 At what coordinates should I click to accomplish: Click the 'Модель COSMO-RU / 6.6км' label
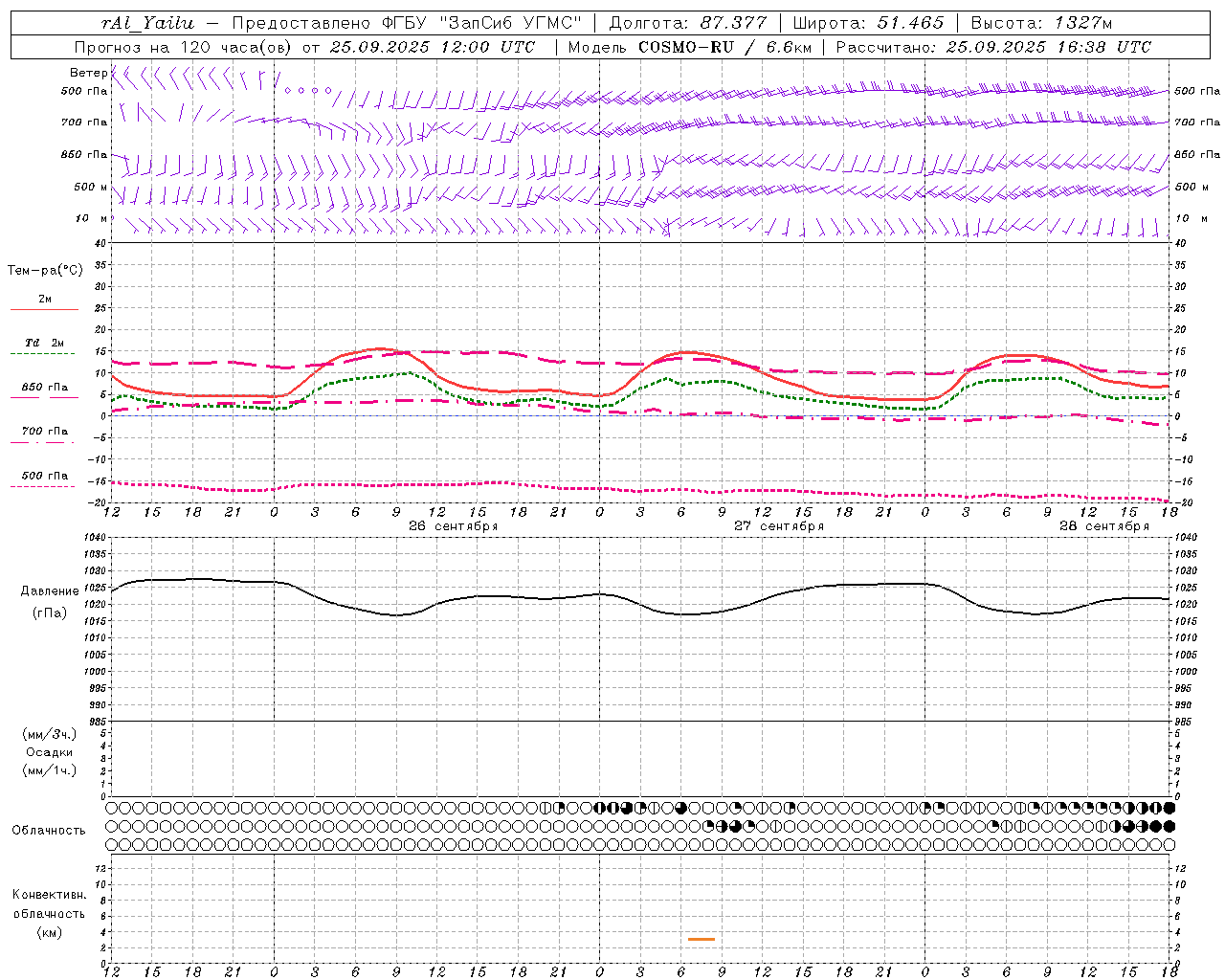pos(689,47)
